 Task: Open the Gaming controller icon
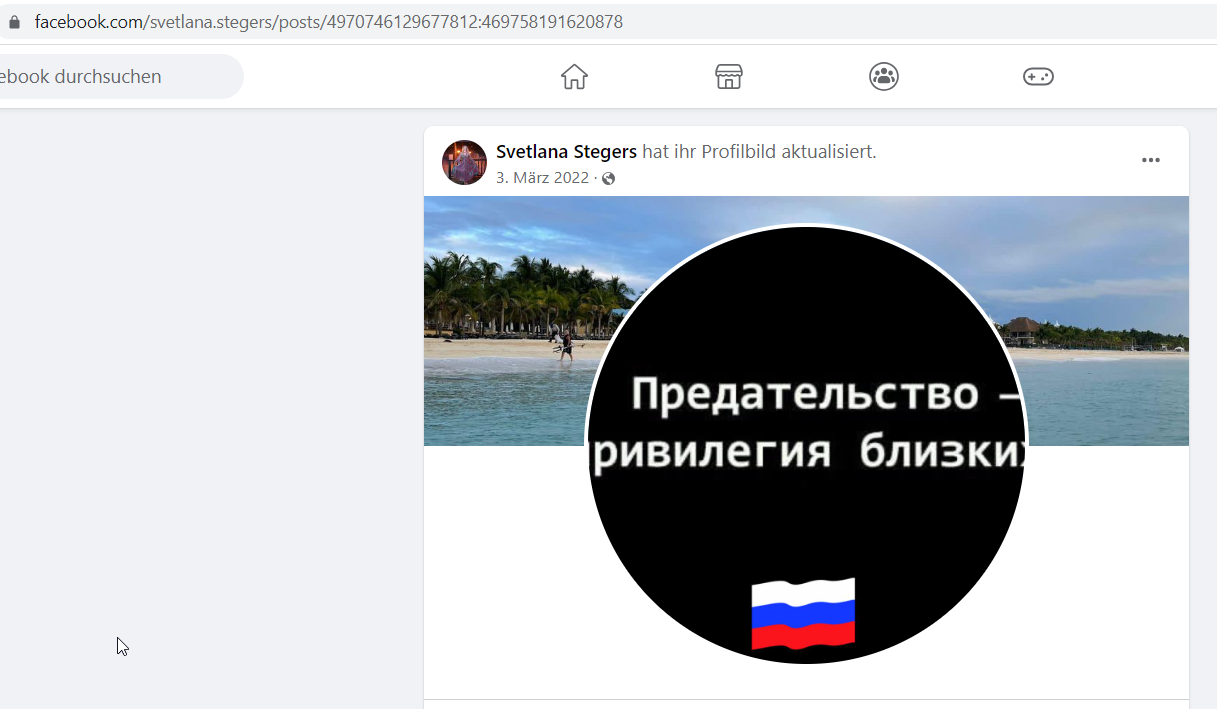click(1038, 77)
